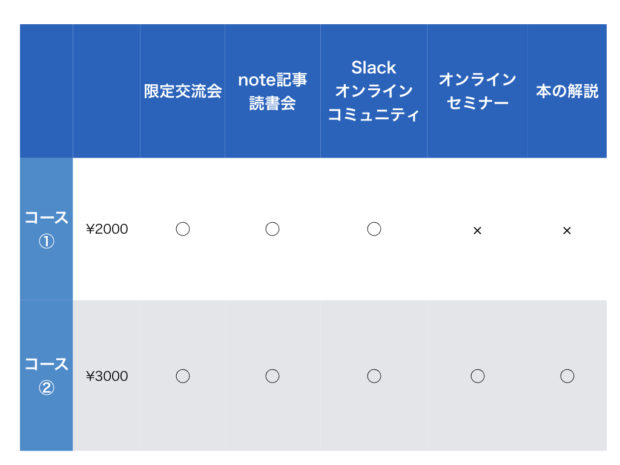This screenshot has width=620, height=465.
Task: Select the 本の解説 column header
Action: pyautogui.click(x=567, y=91)
